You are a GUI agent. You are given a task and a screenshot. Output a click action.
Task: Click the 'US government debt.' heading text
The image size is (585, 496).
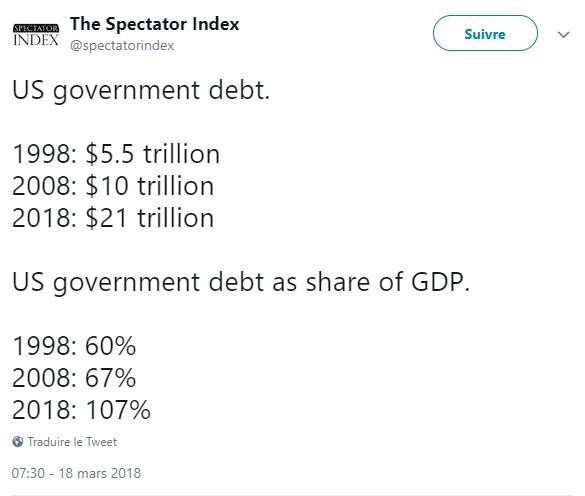click(141, 91)
